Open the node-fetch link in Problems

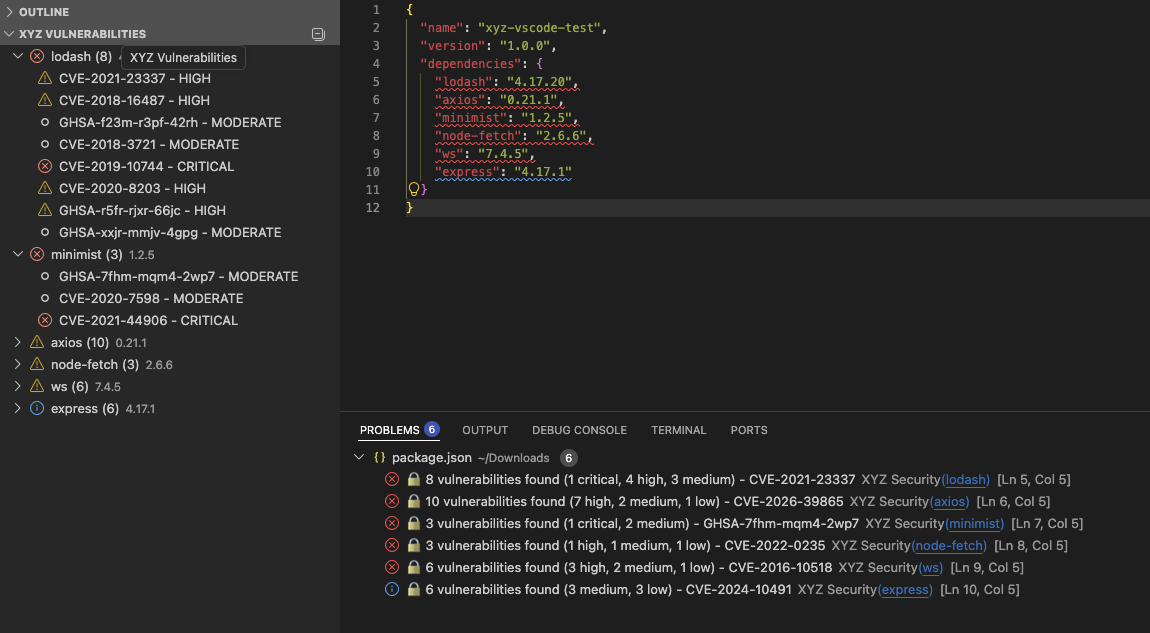tap(949, 546)
